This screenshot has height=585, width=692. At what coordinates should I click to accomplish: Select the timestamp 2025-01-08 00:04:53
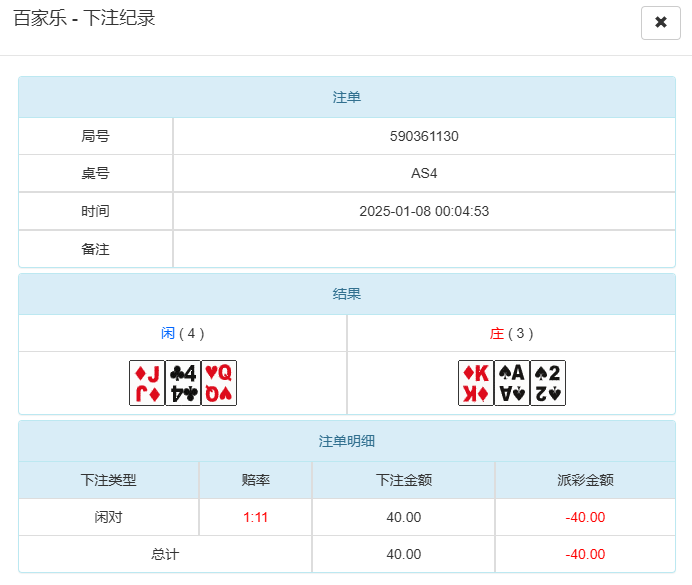[424, 211]
